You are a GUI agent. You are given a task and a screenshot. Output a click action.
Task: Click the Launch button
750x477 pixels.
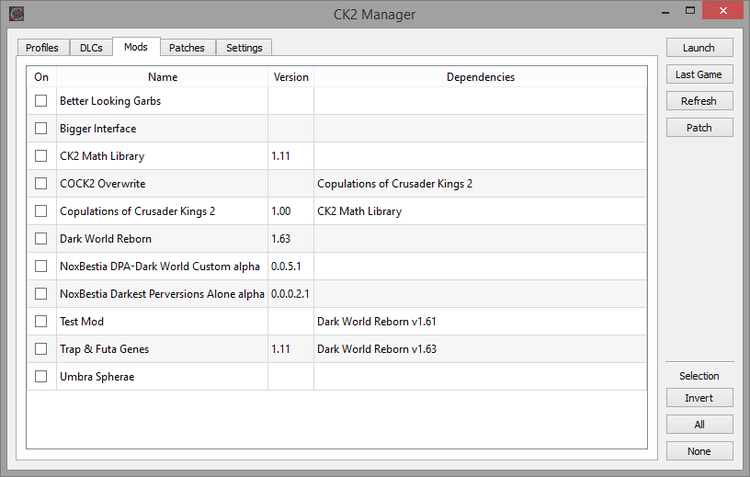pos(699,48)
